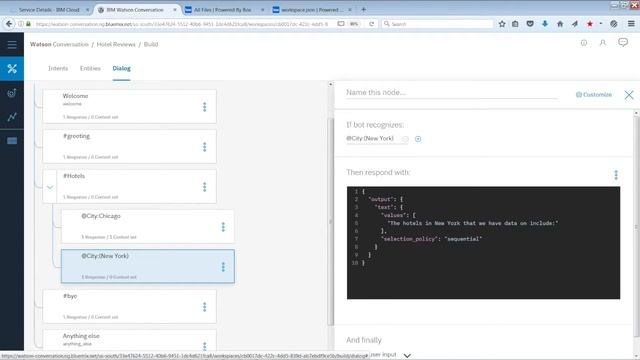
Task: Open @City:Chicago node options menu
Action: click(223, 227)
